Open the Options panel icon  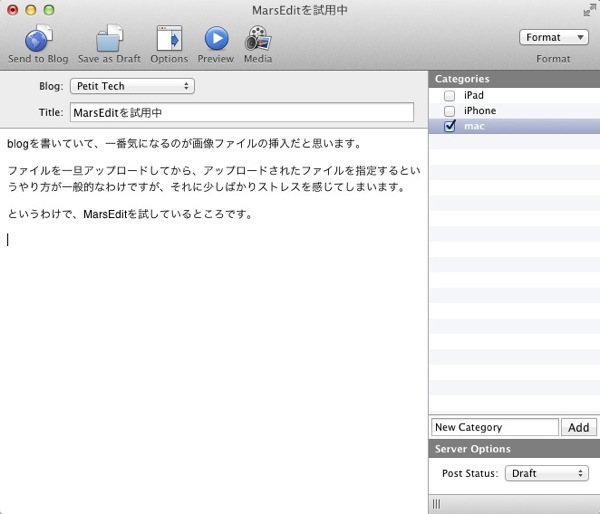click(x=169, y=38)
